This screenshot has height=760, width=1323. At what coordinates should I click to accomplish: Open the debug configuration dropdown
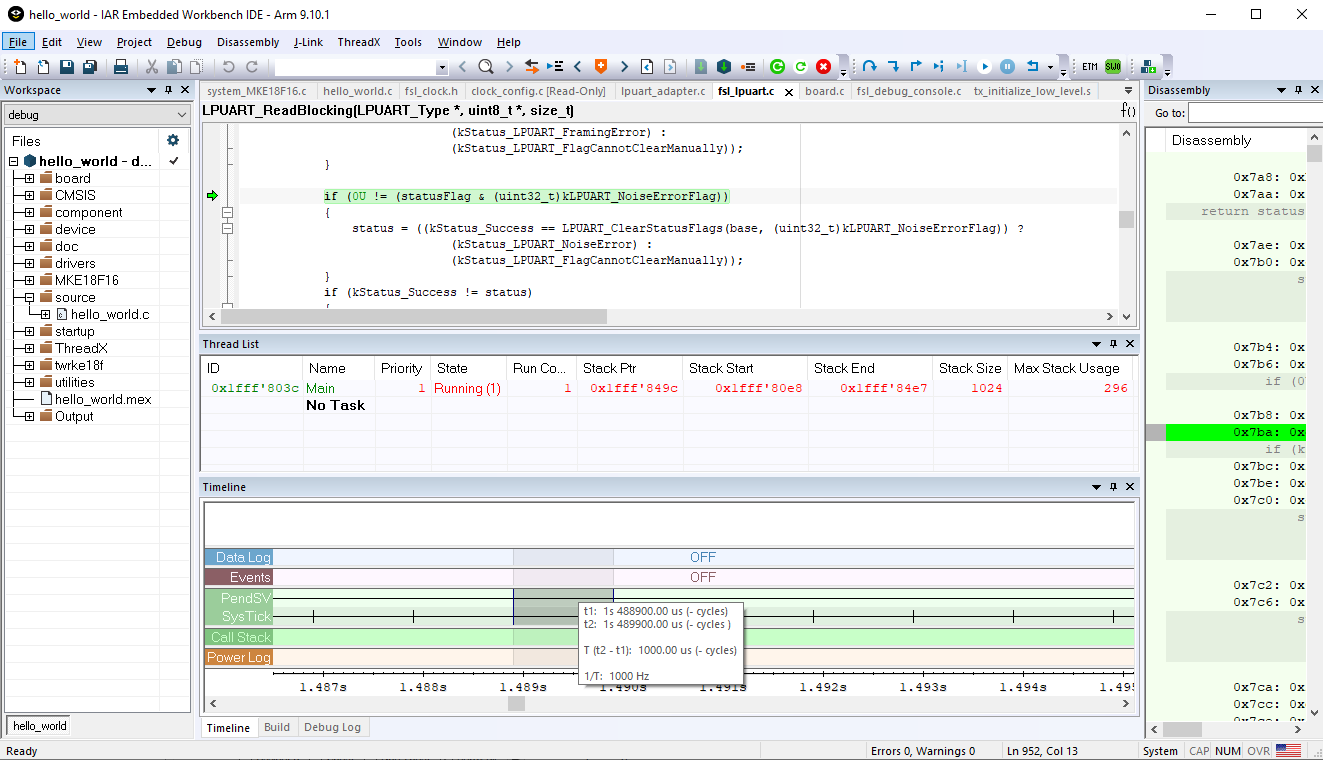(x=96, y=115)
